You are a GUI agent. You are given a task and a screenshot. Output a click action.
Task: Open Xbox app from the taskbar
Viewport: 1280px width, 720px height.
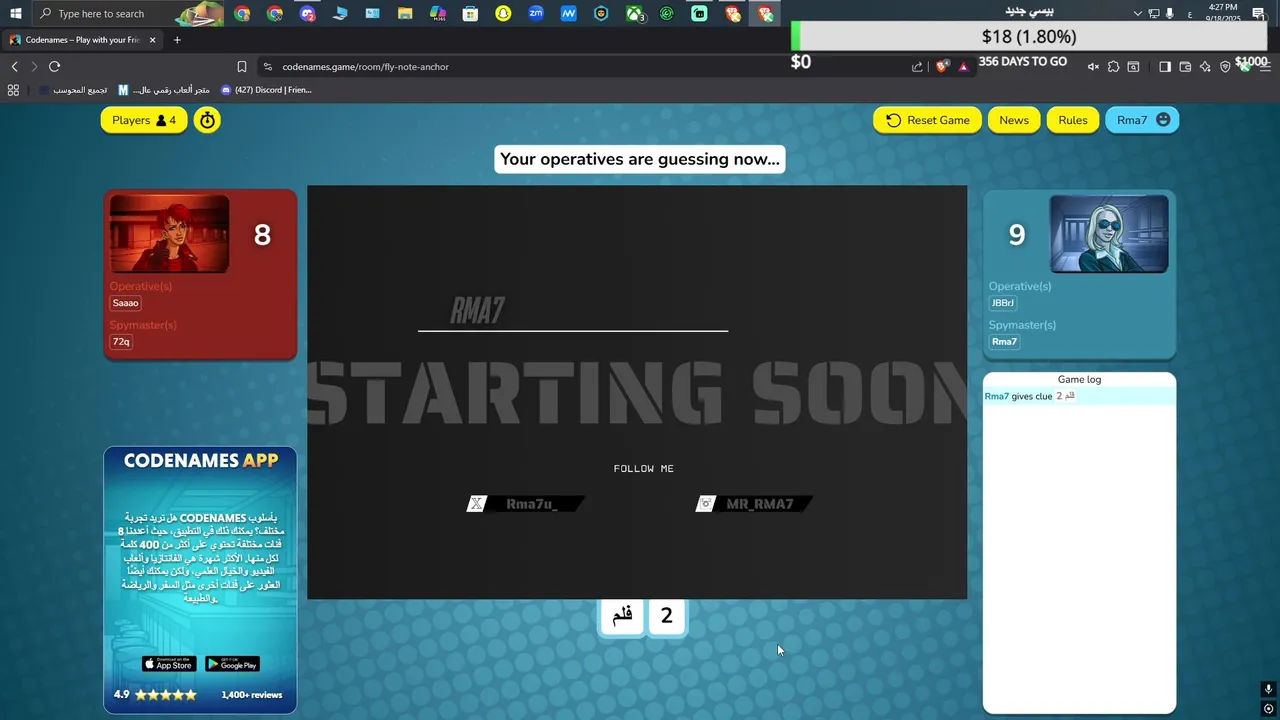coord(635,14)
